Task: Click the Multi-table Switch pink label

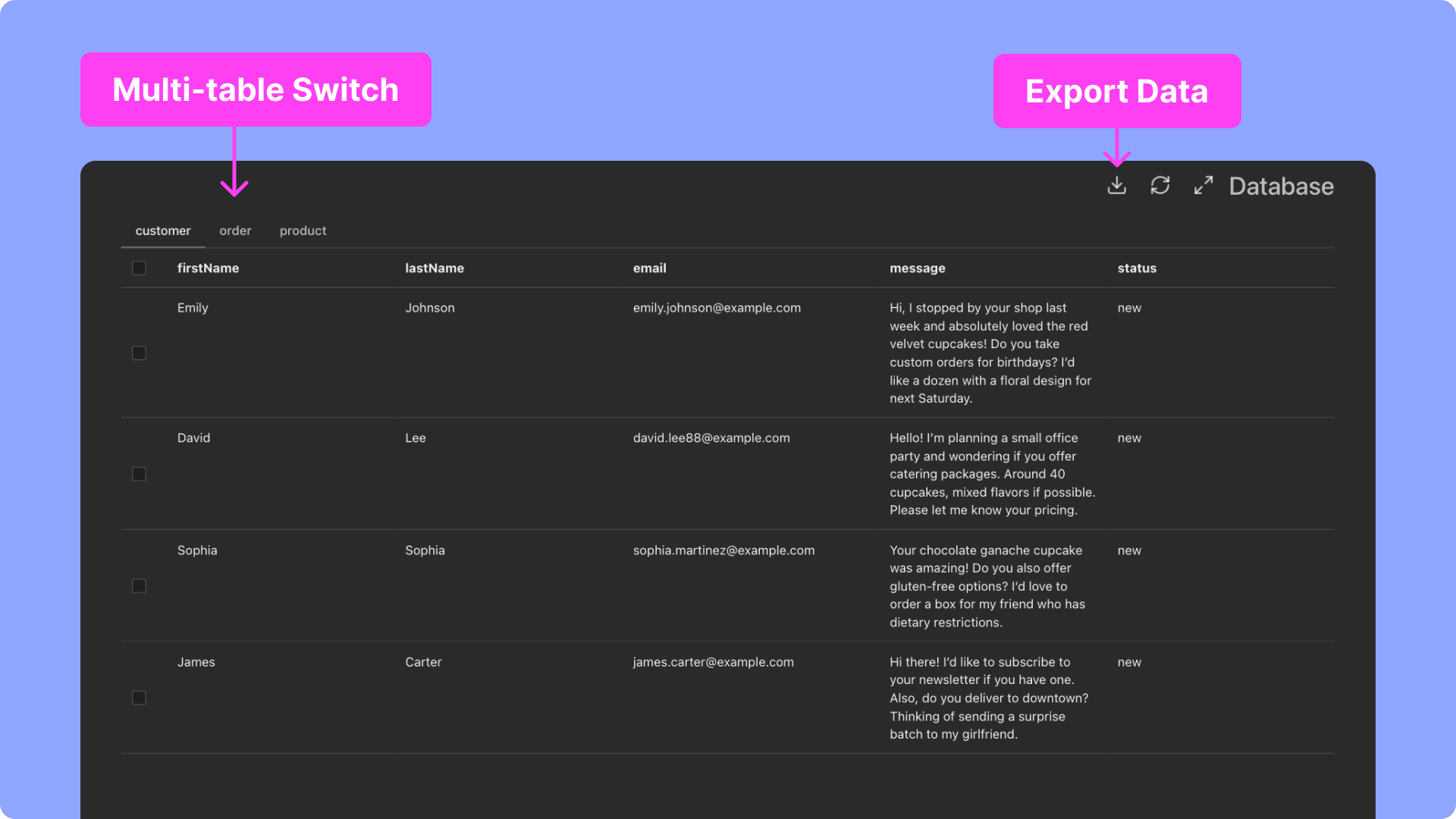Action: click(256, 89)
